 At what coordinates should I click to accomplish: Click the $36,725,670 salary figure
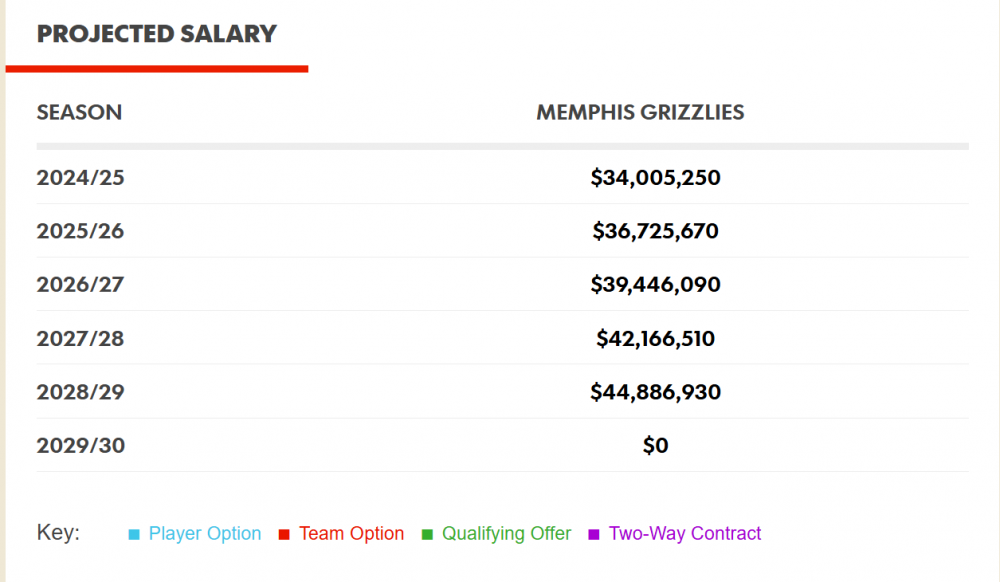655,231
